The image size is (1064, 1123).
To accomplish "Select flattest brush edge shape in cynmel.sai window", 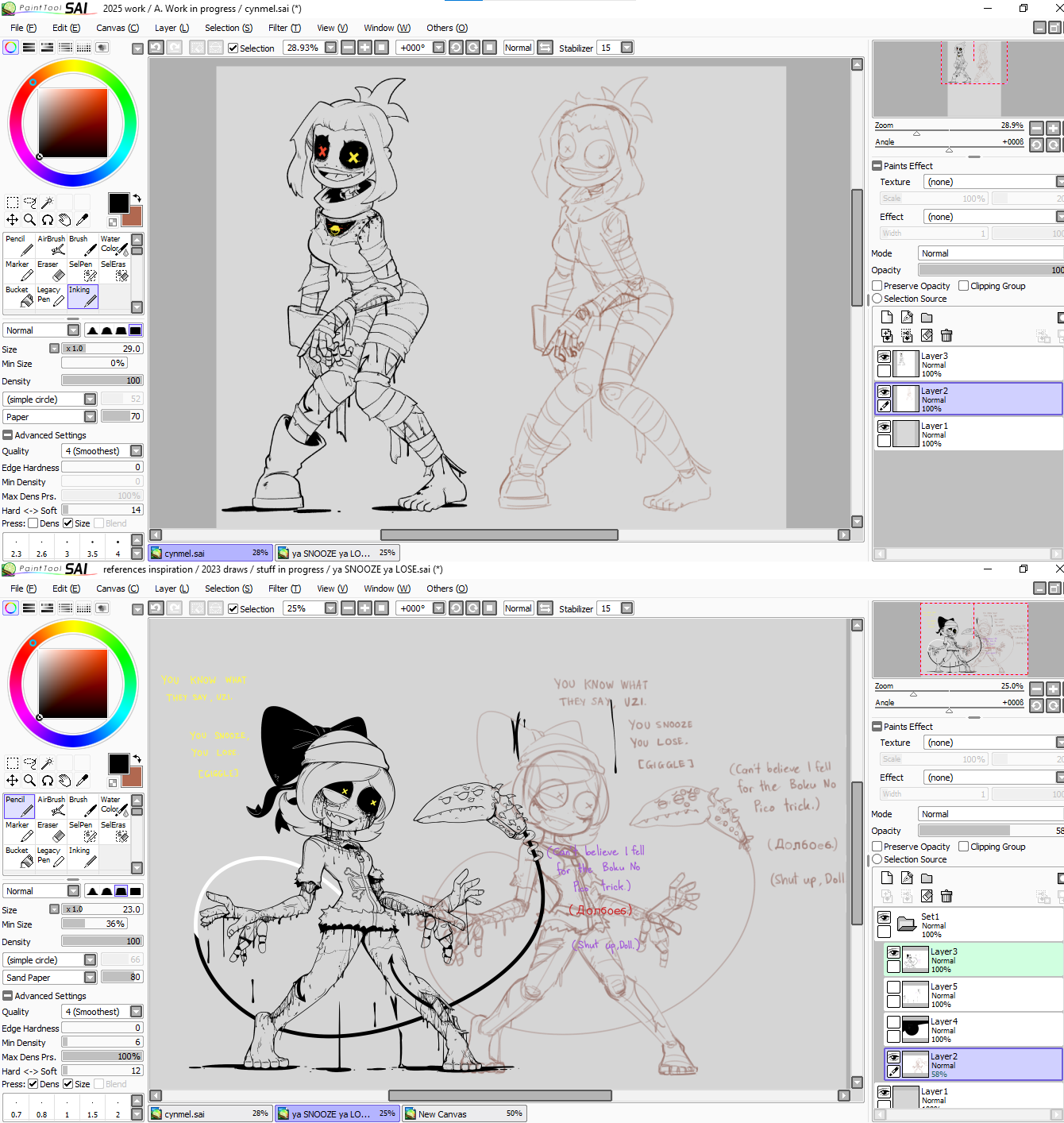I will [x=136, y=330].
